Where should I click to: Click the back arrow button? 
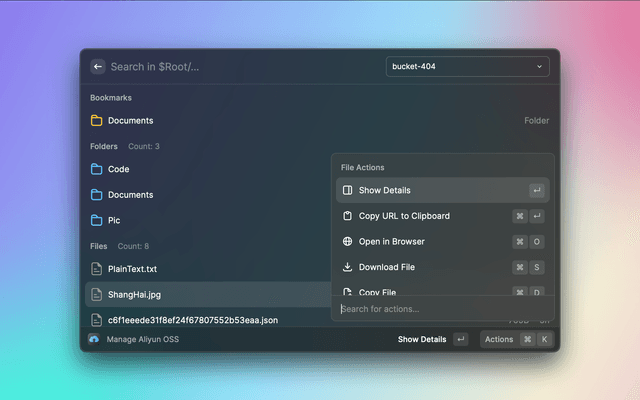coord(98,67)
